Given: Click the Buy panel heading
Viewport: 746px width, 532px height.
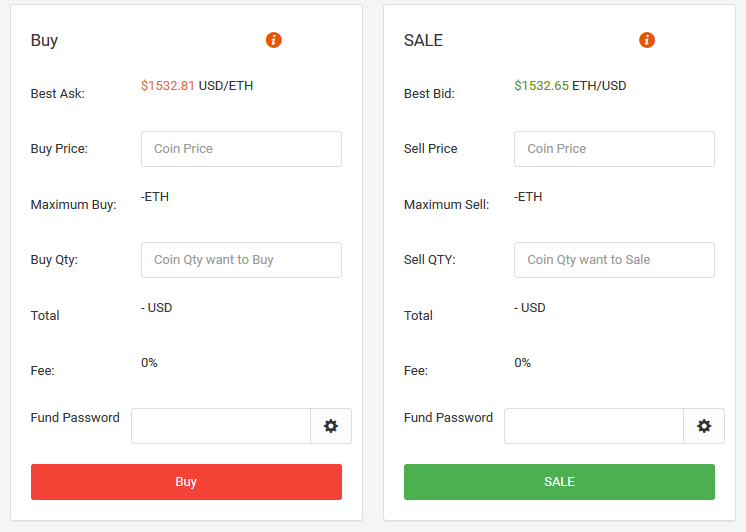Looking at the screenshot, I should pyautogui.click(x=44, y=40).
